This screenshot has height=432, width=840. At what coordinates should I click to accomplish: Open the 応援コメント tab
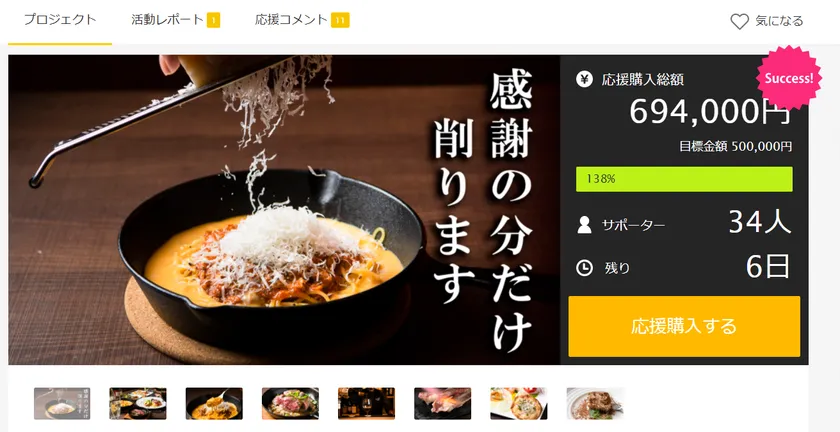(x=302, y=20)
